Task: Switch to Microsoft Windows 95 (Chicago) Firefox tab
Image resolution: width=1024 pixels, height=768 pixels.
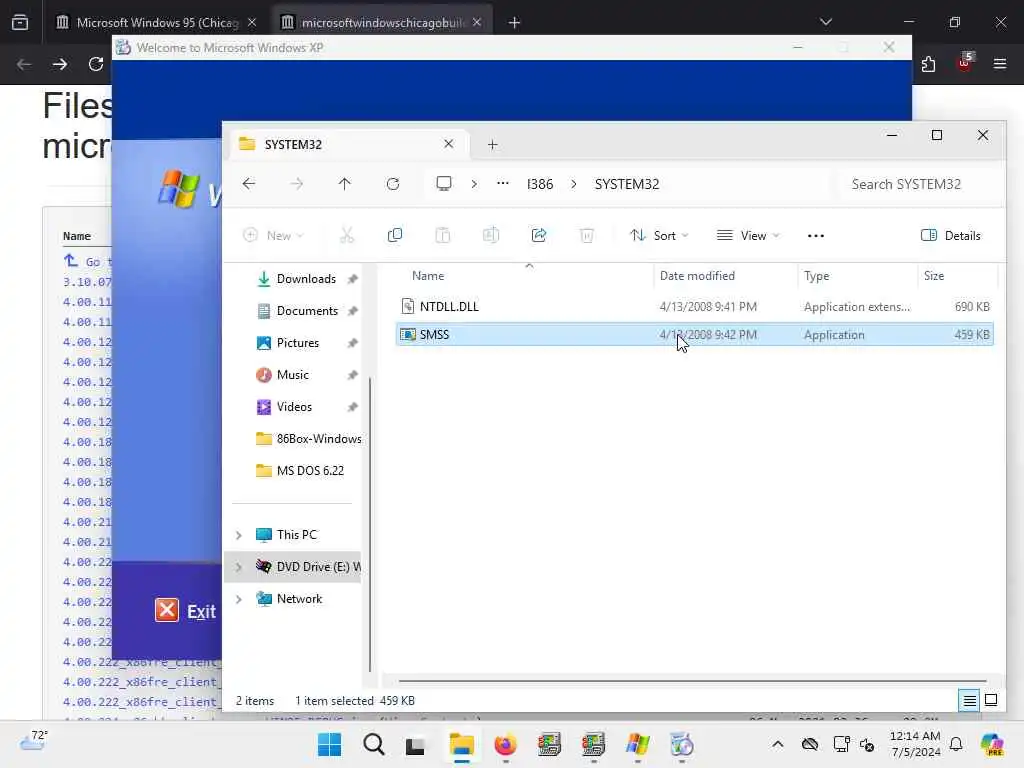Action: pos(157,23)
